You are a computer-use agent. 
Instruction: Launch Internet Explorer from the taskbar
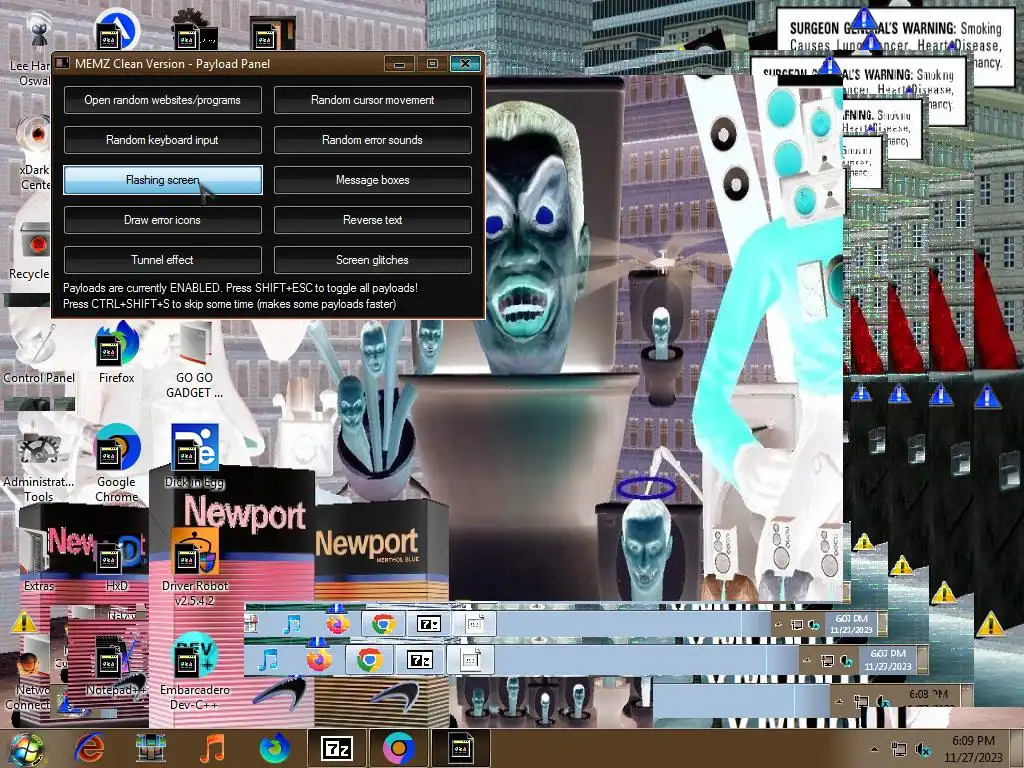pos(89,748)
